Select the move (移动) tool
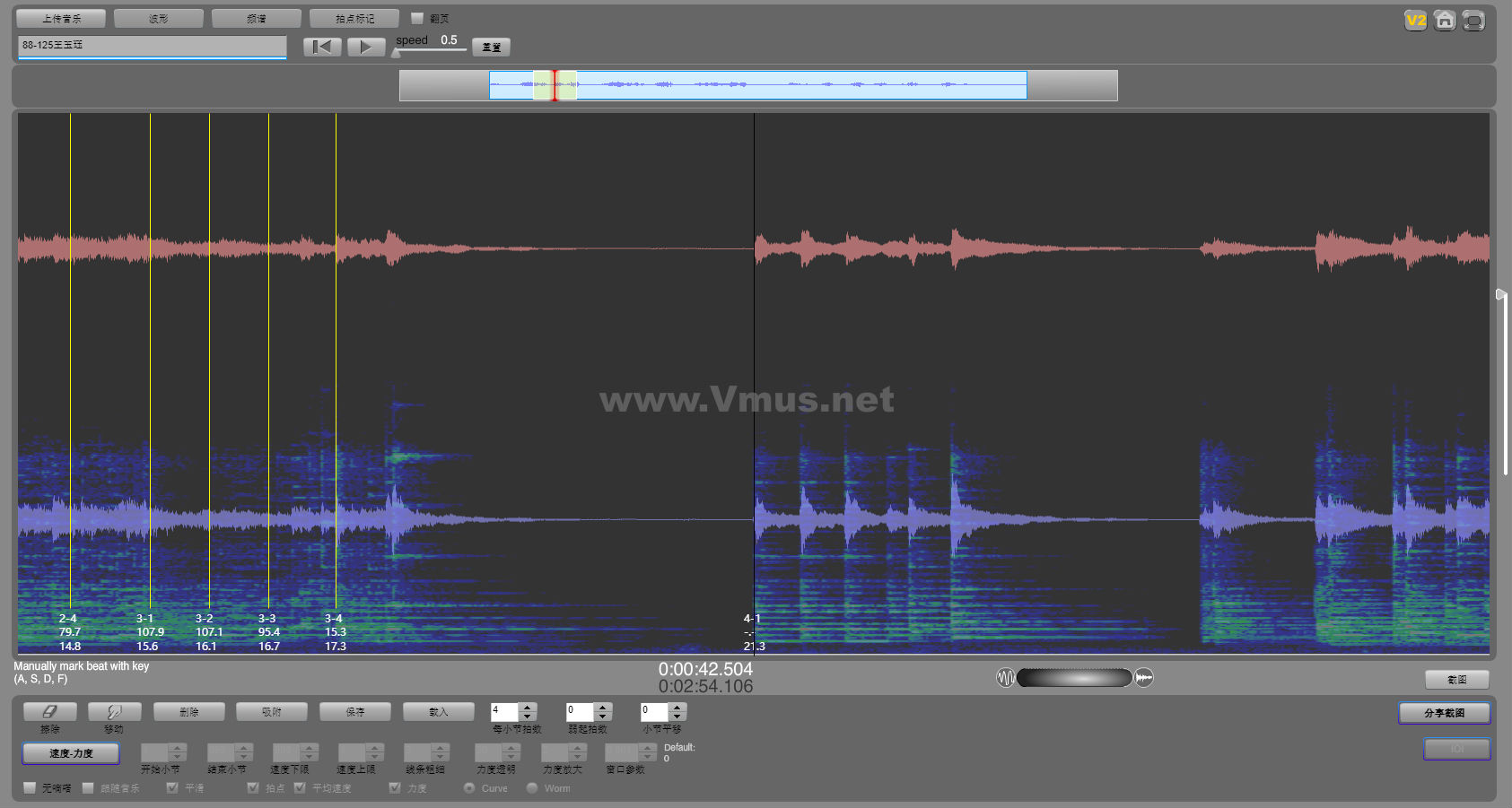This screenshot has width=1512, height=808. coord(114,711)
